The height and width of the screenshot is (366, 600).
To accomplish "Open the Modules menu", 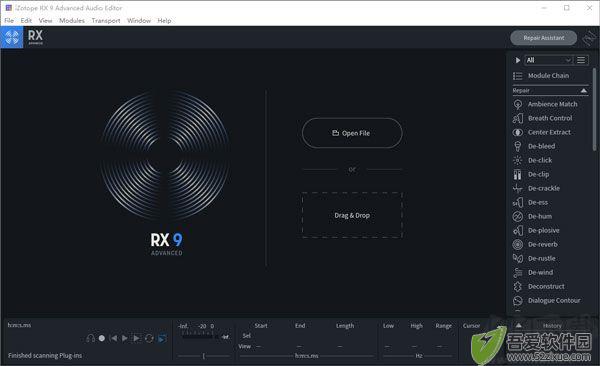I will click(x=72, y=21).
